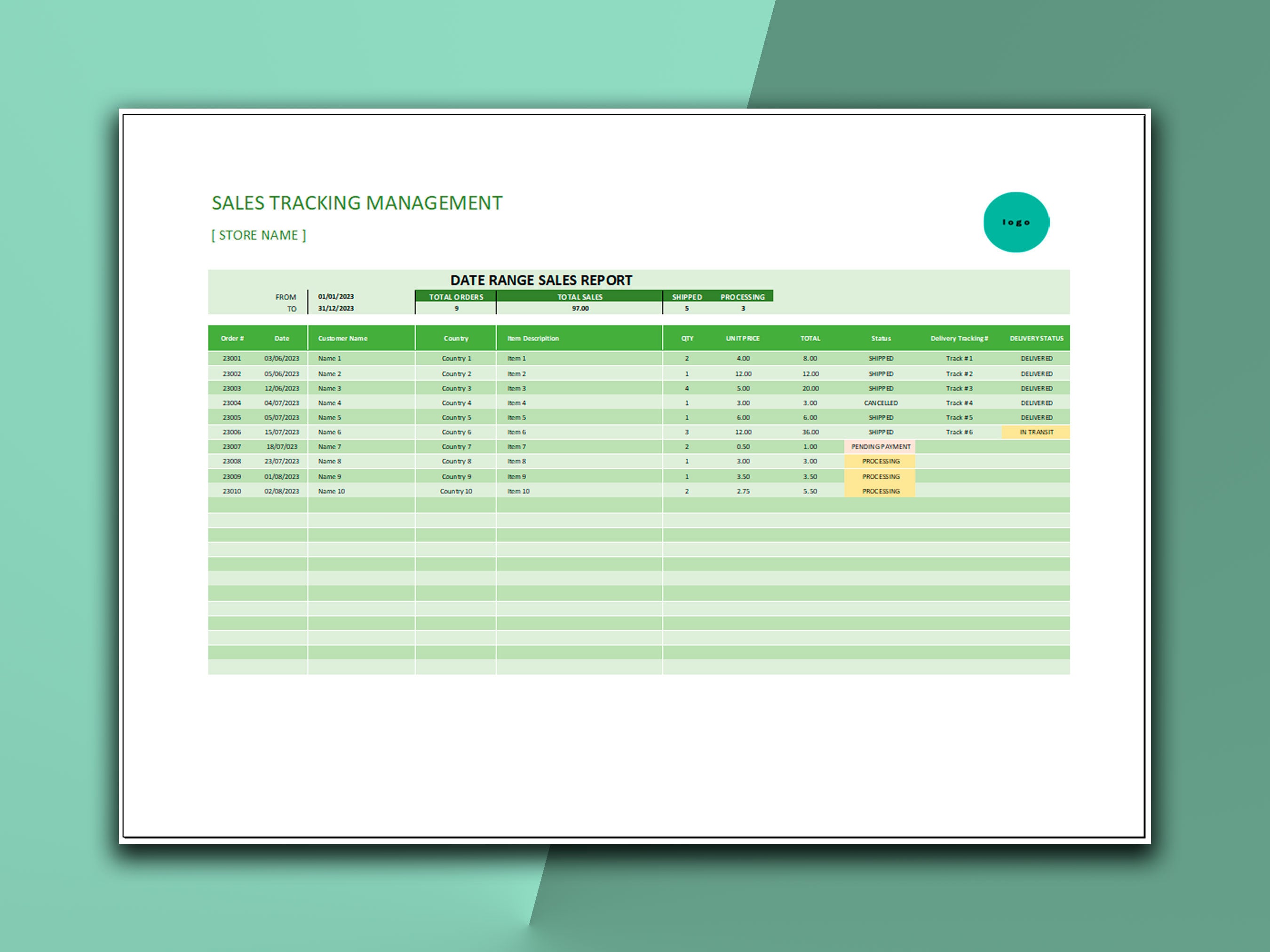Click the SALES TRACKING MANAGEMENT title
Screen dimensions: 1270x952
pyautogui.click(x=356, y=202)
